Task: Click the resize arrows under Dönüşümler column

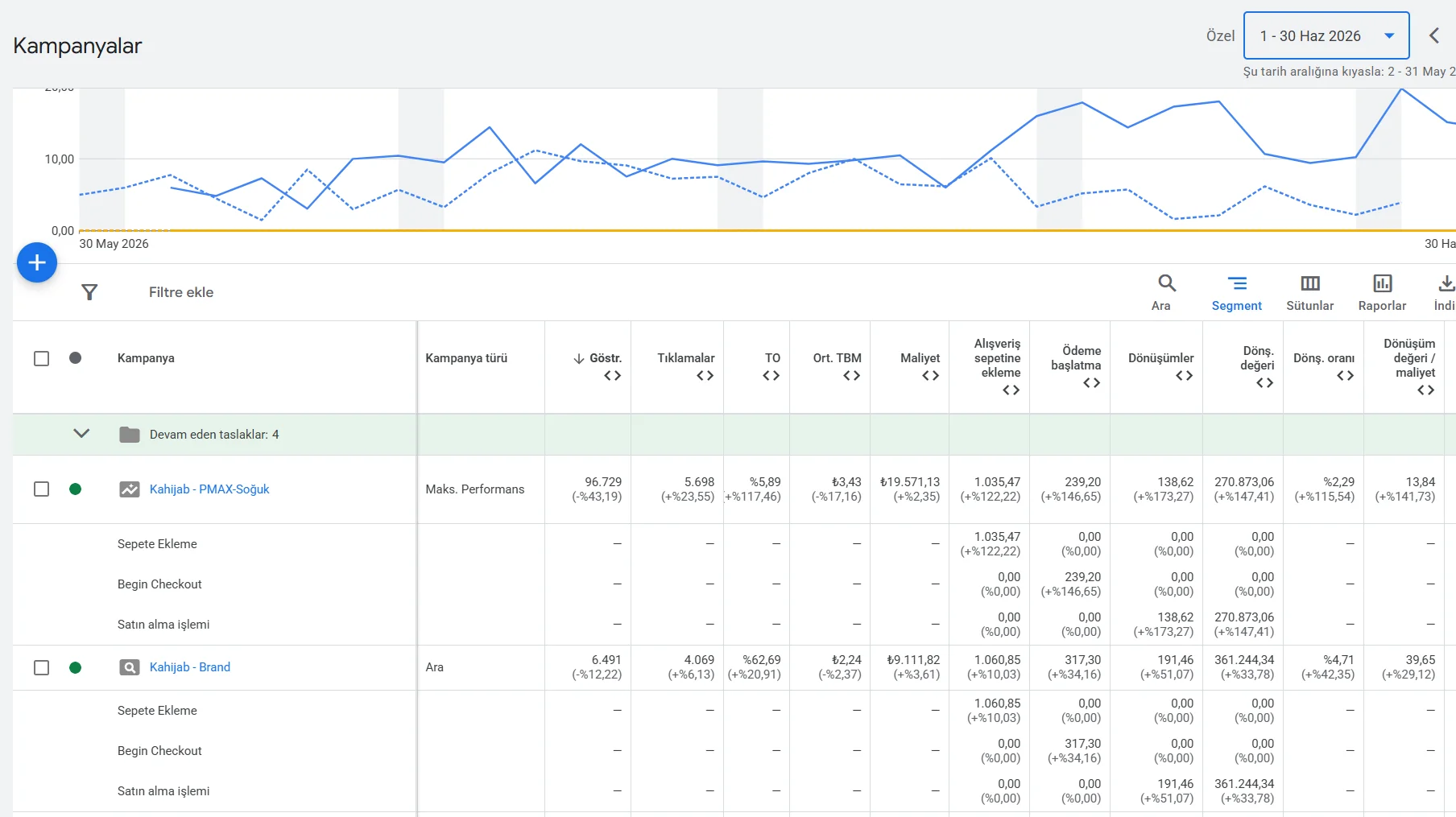Action: [1185, 376]
